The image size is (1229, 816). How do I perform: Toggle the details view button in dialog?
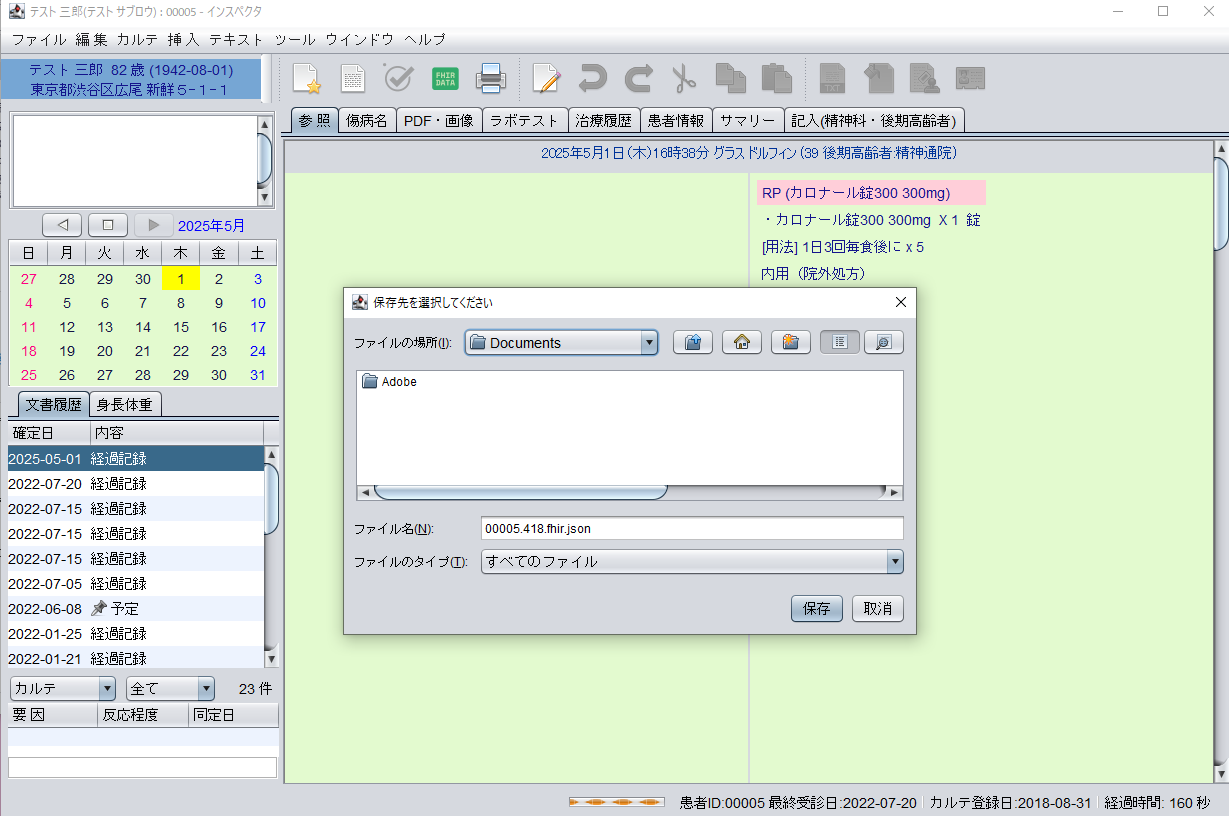[883, 342]
